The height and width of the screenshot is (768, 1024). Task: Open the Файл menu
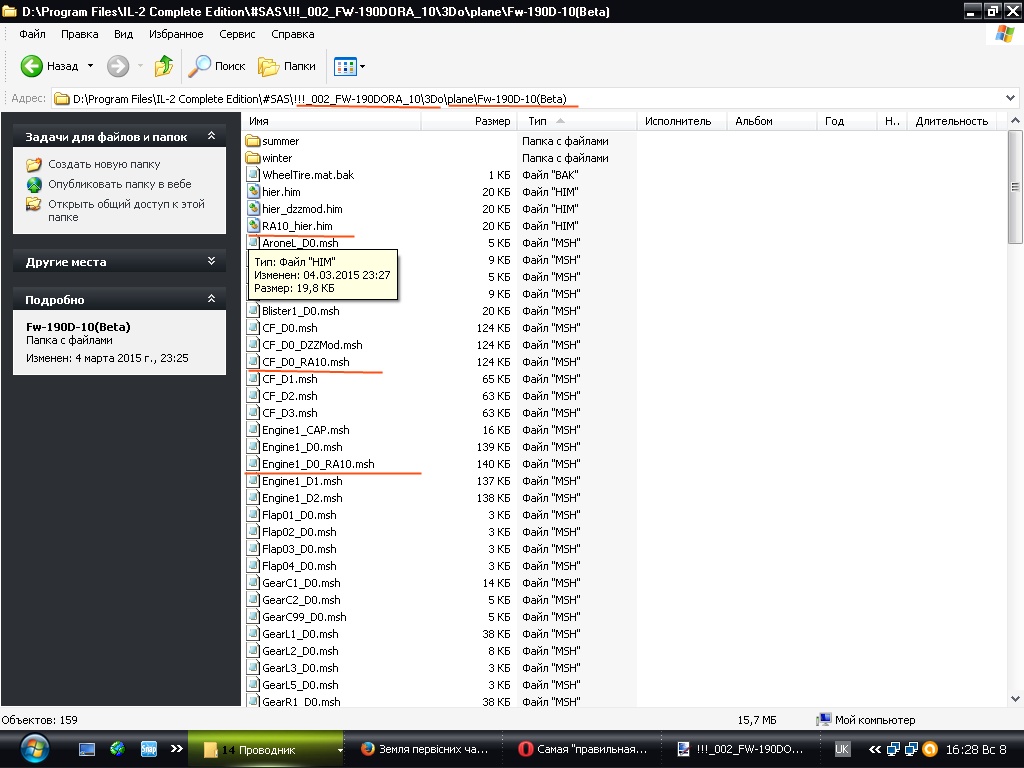pos(32,34)
